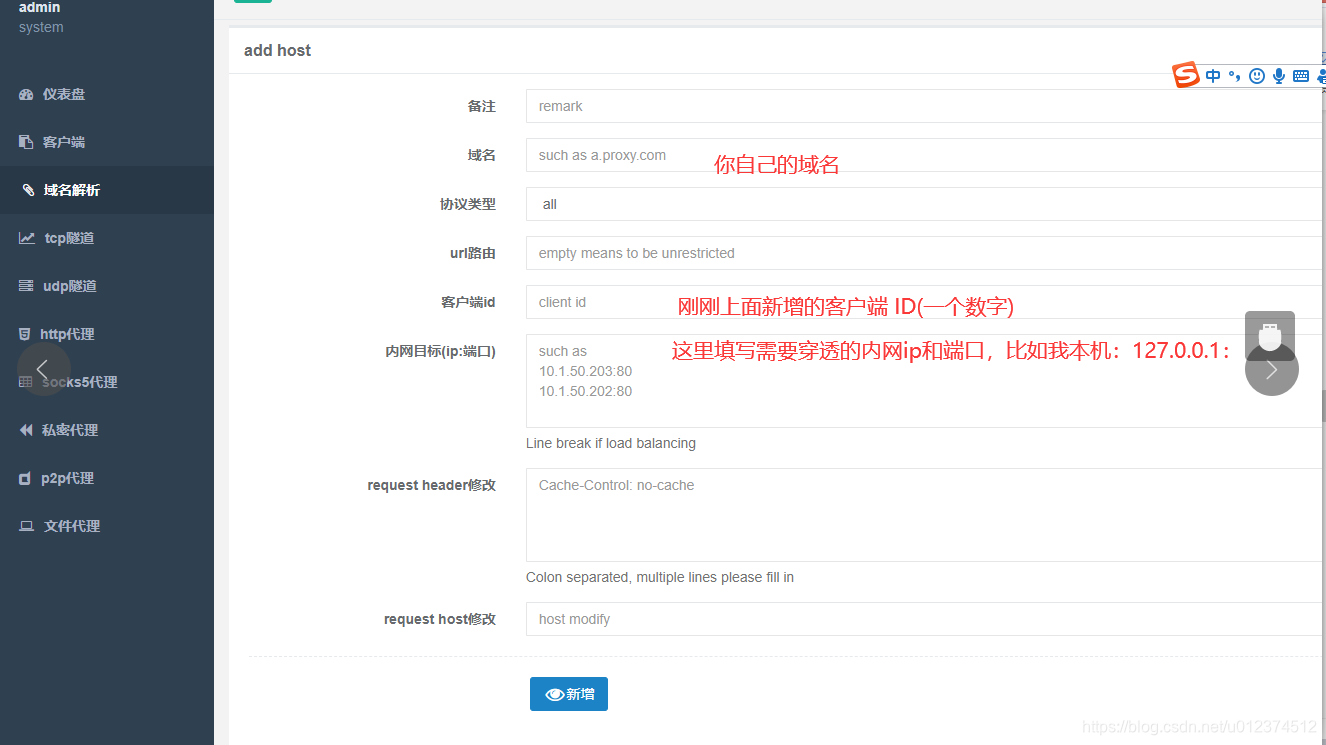1326x745 pixels.
Task: Click the server icon beside udp隧道
Action: [26, 286]
